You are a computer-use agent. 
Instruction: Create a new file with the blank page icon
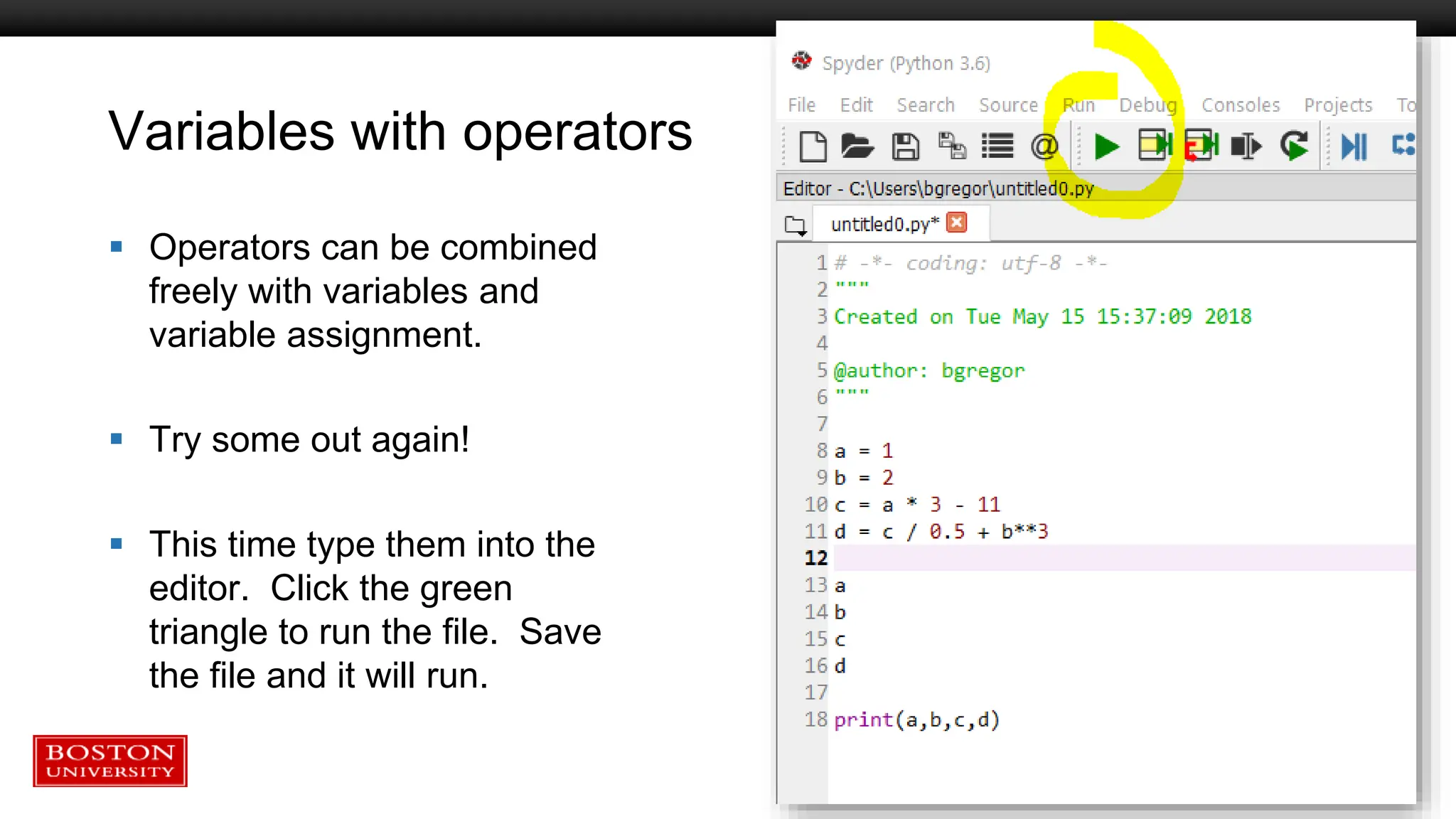click(x=813, y=146)
